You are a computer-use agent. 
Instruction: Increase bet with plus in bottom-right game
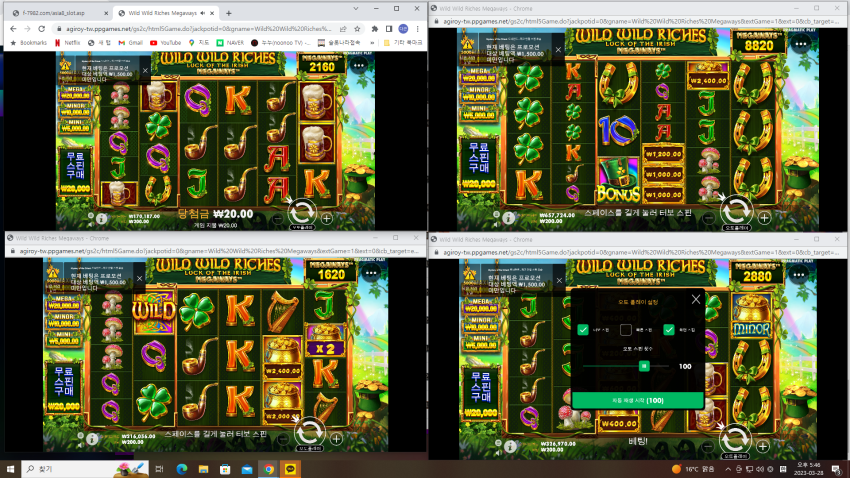click(x=762, y=447)
